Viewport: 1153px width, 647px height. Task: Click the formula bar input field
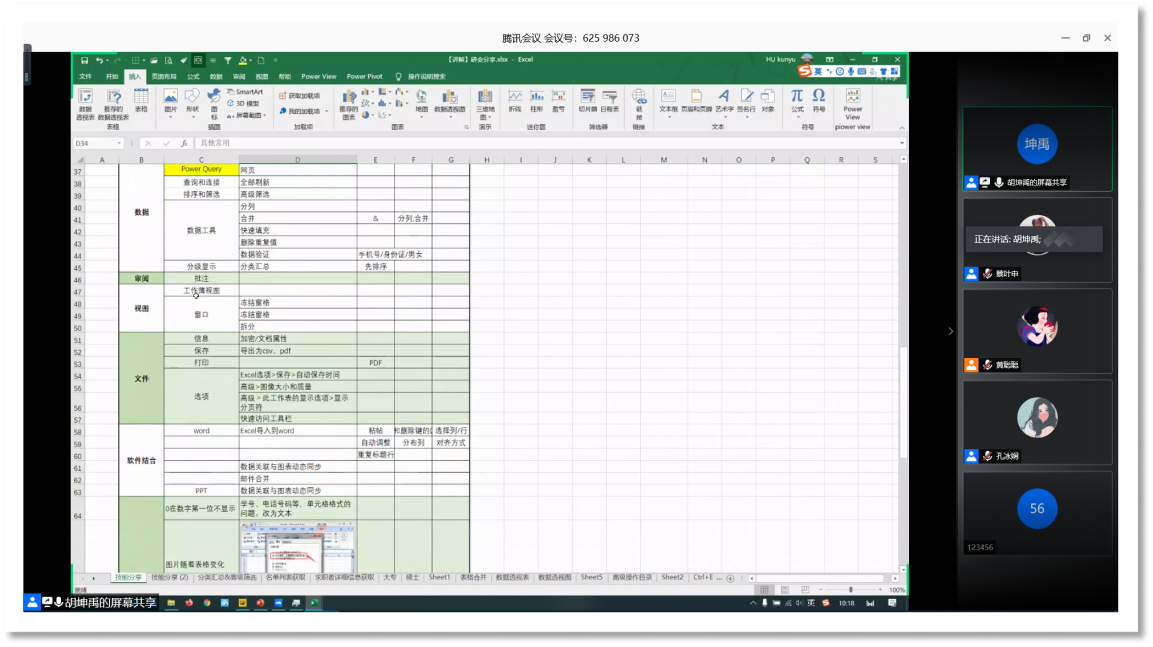coord(500,143)
